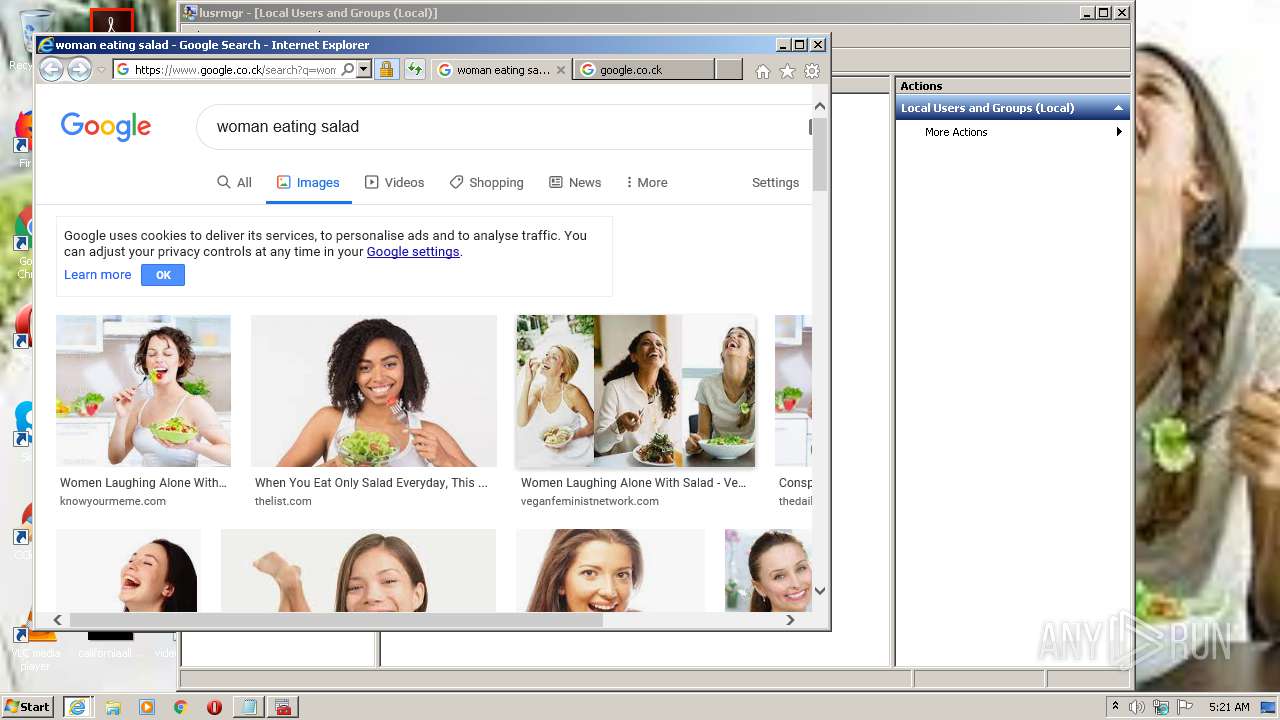Open the thelist.com salad image result
Image resolution: width=1280 pixels, height=720 pixels.
(374, 391)
